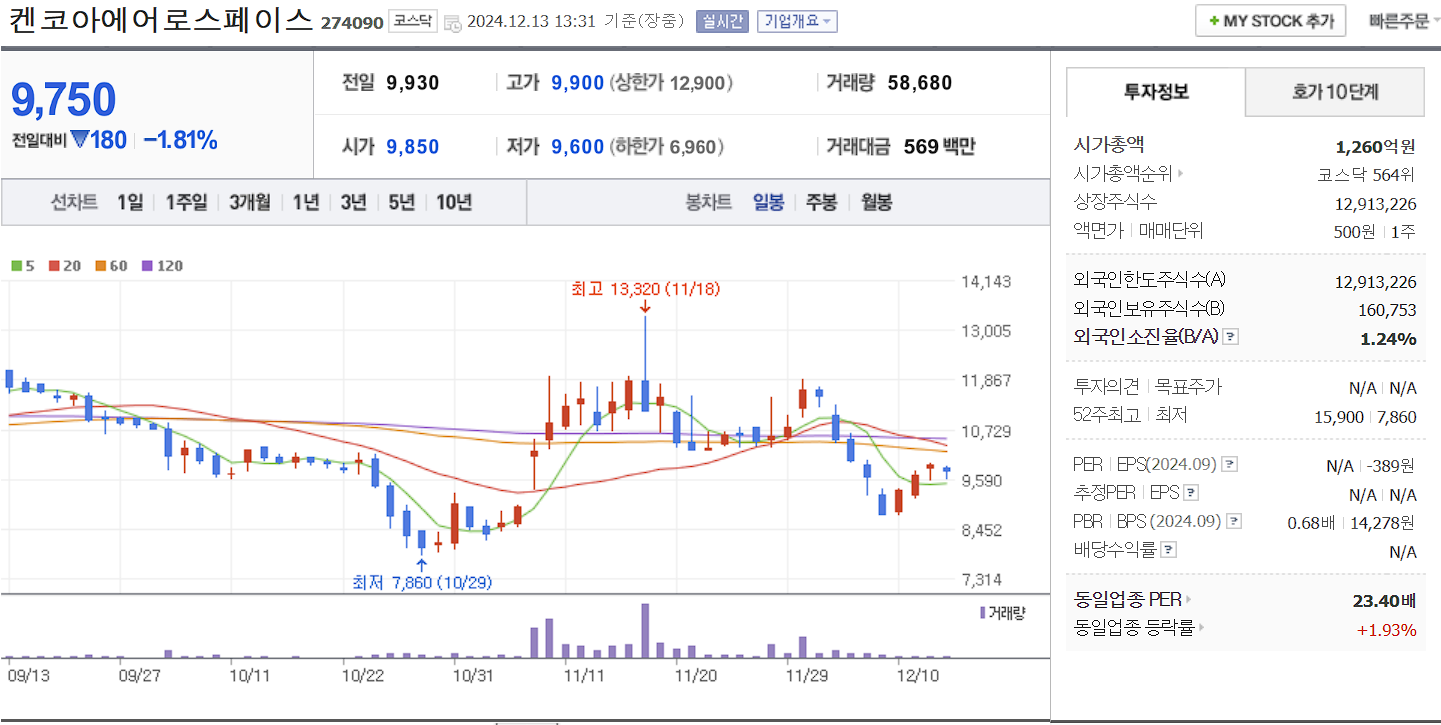Click the MY STOCK 추가 button

tap(1270, 19)
